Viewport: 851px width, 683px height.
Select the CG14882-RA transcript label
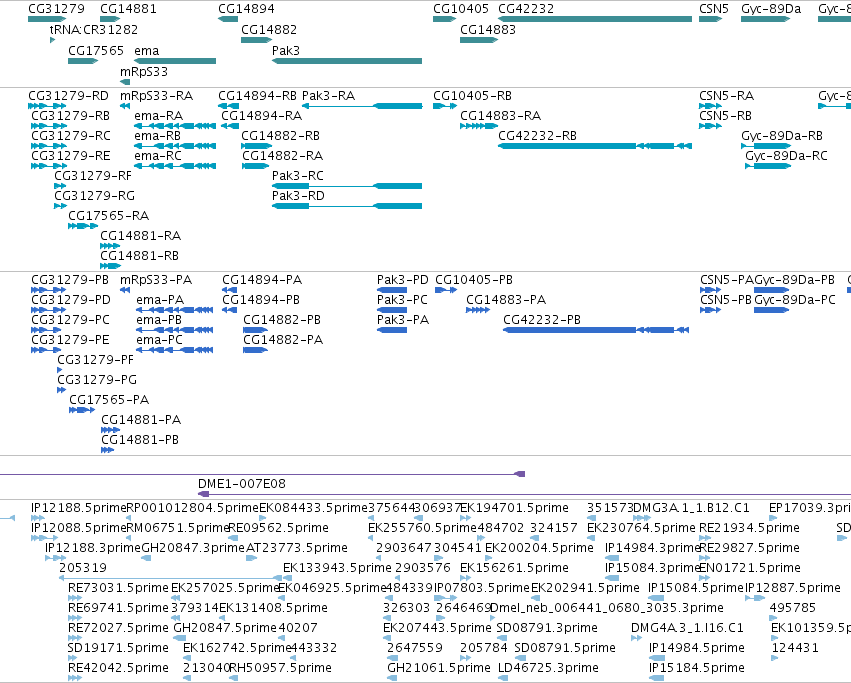click(x=283, y=155)
